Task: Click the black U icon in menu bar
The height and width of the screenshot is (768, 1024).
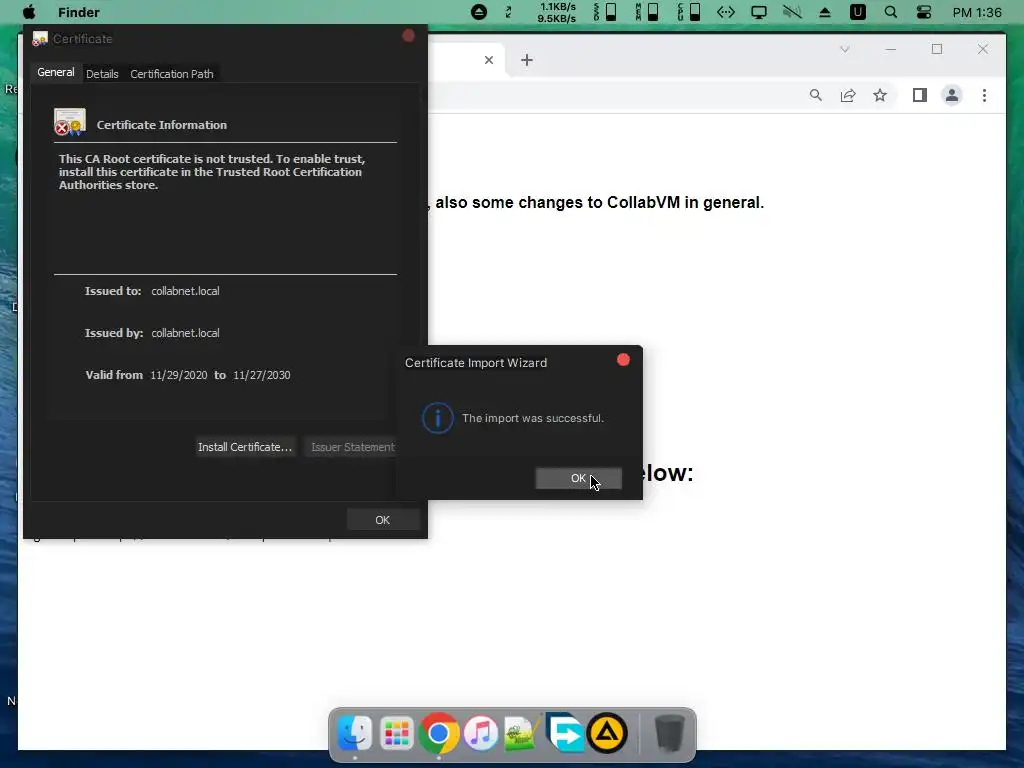Action: [x=857, y=12]
